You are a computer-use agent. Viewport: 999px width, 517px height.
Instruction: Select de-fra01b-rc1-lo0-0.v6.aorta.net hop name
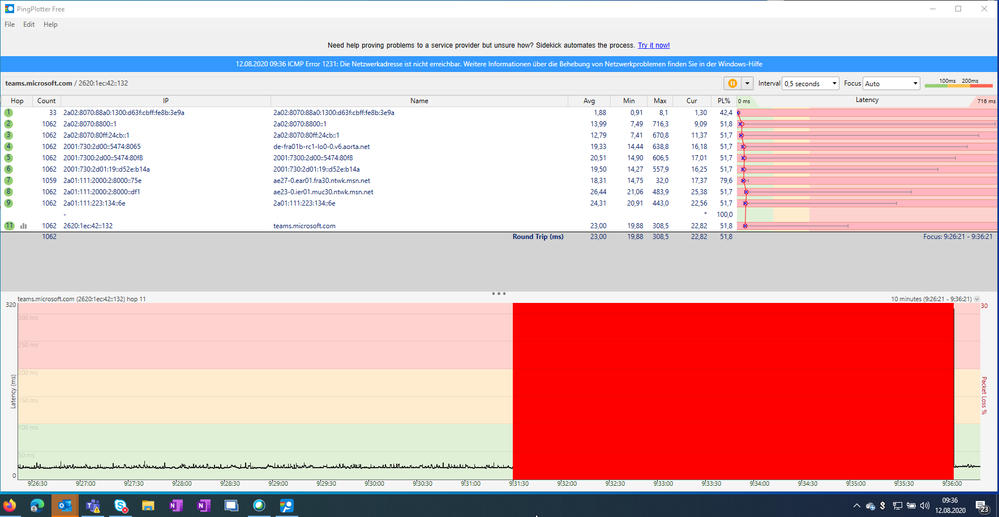pyautogui.click(x=322, y=147)
